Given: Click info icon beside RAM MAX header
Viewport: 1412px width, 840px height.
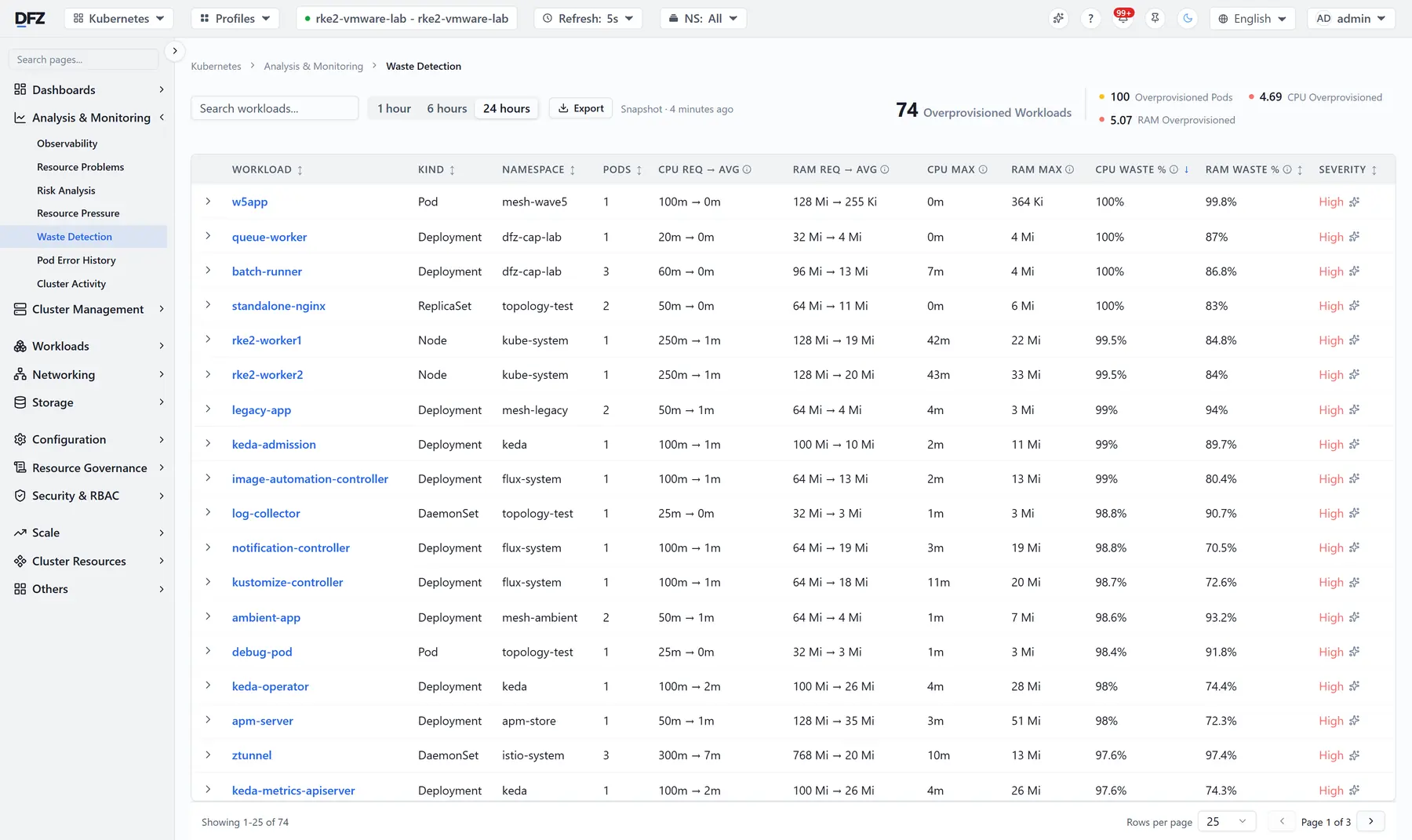Looking at the screenshot, I should (1069, 169).
